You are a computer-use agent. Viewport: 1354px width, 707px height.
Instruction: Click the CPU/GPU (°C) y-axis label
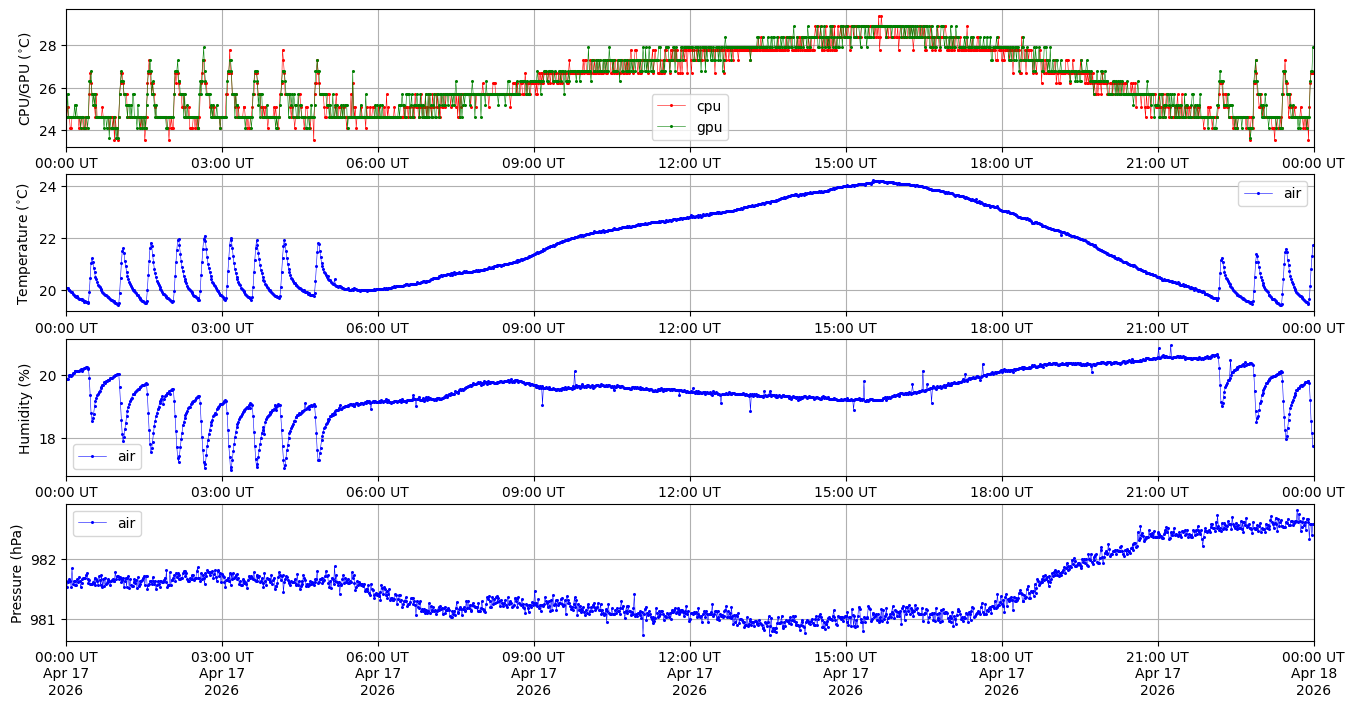(x=25, y=79)
